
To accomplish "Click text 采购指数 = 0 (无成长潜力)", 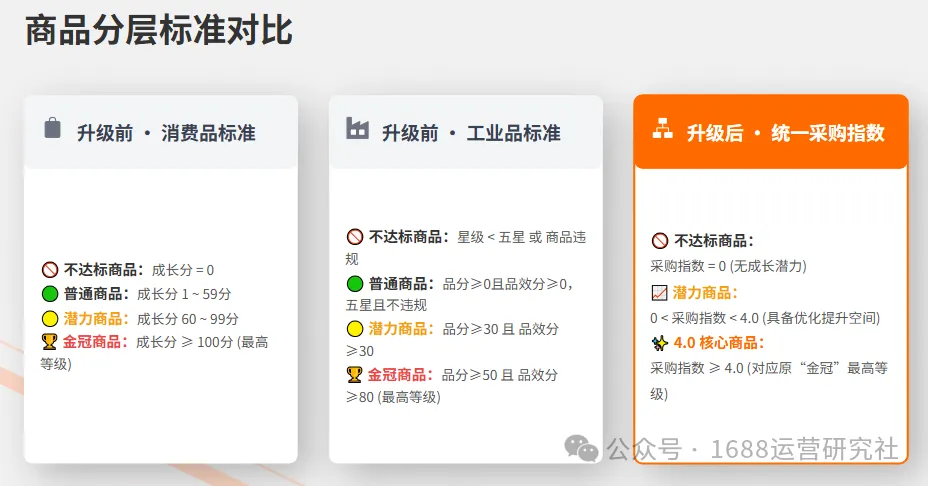I will (x=729, y=266).
